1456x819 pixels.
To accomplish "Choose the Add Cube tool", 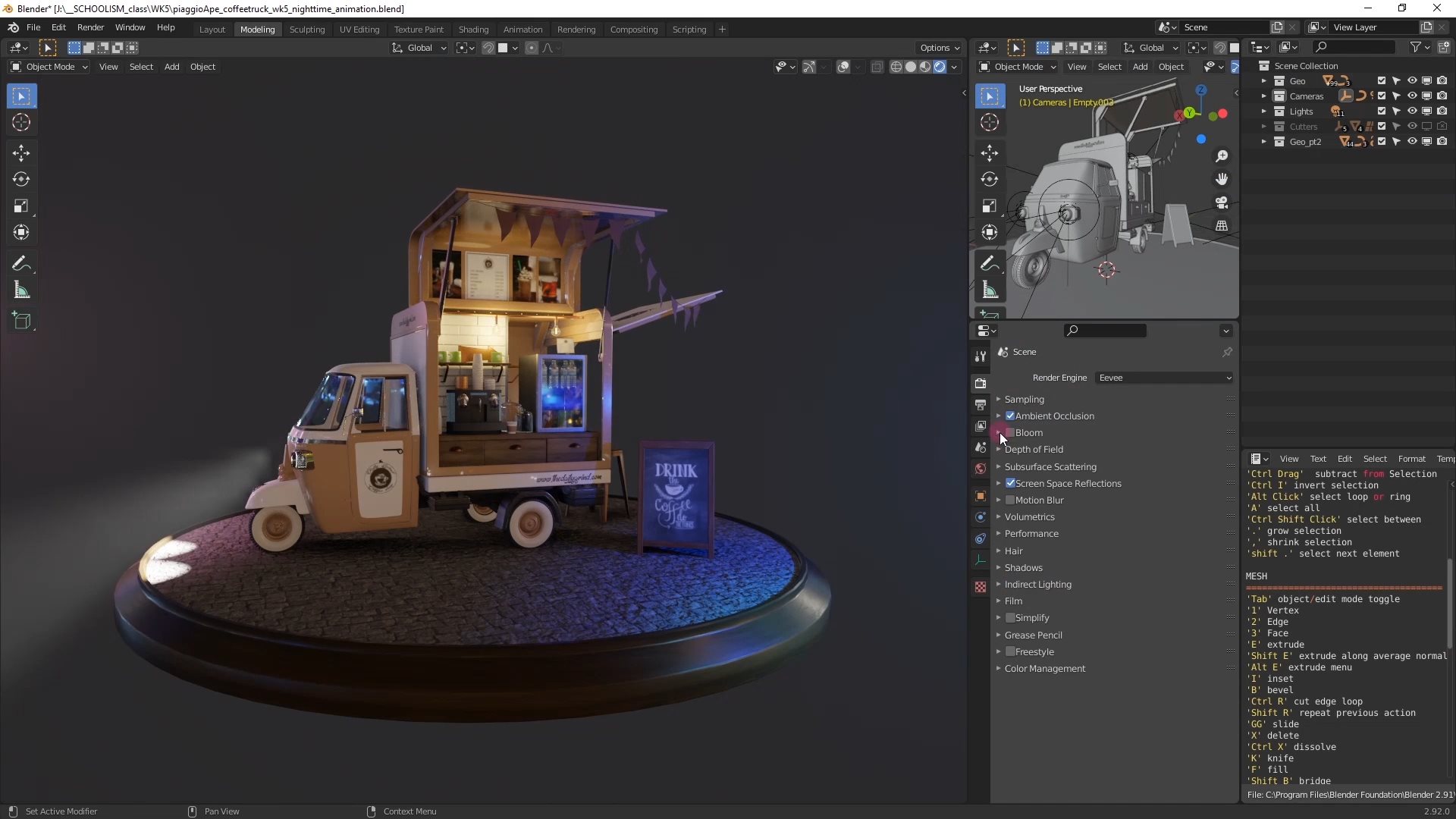I will [21, 321].
